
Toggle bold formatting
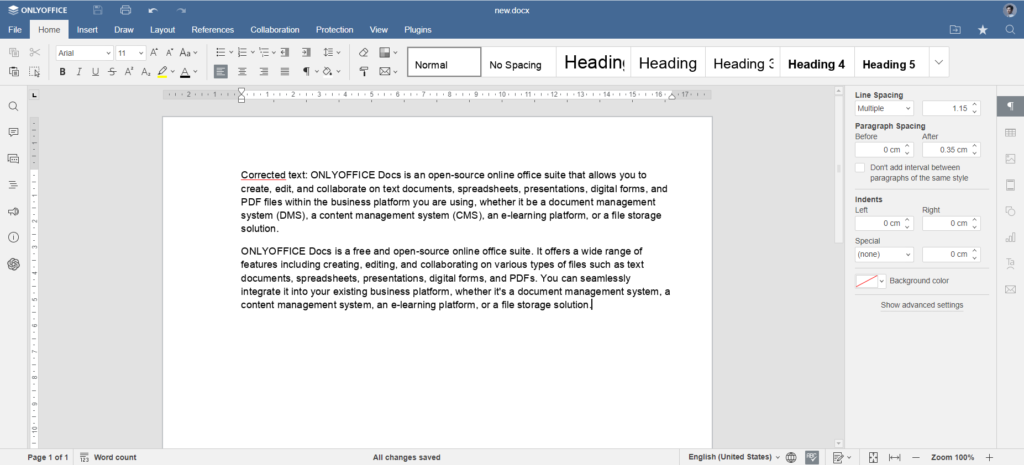coord(62,71)
